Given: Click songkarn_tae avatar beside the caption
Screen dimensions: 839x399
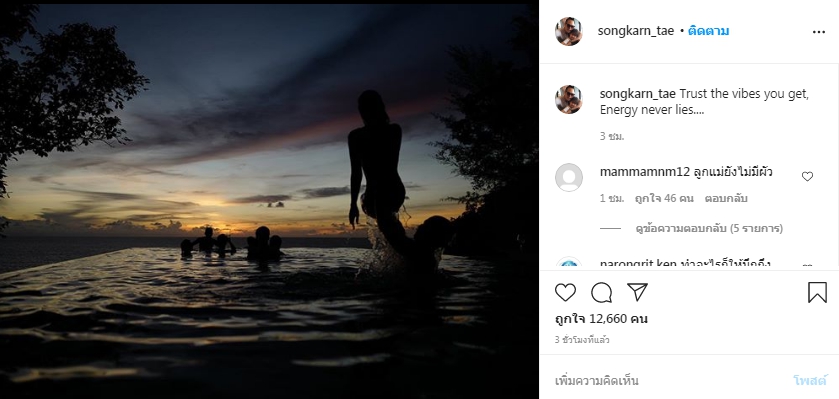Looking at the screenshot, I should coord(568,99).
